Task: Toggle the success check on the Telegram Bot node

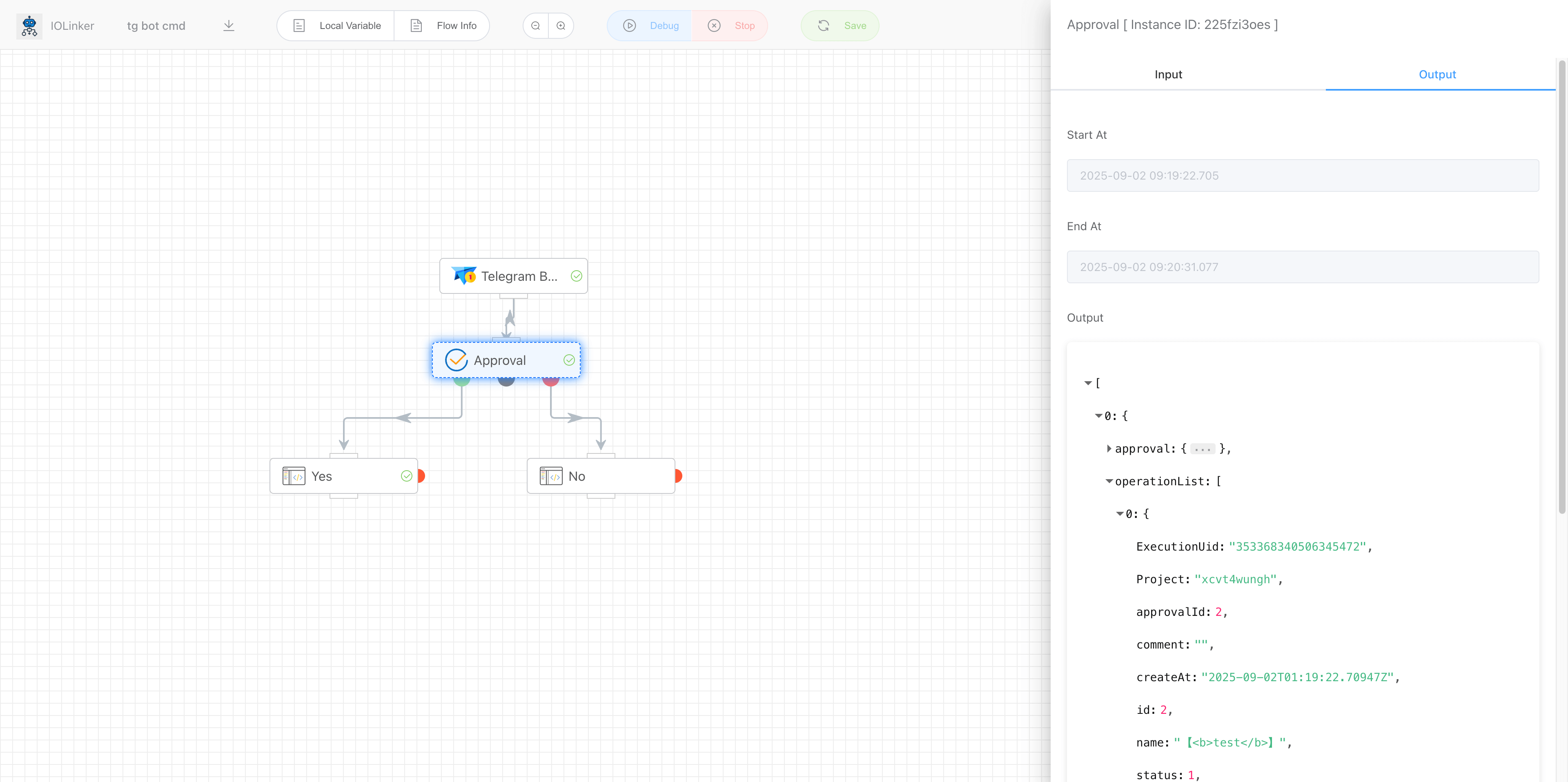Action: [577, 275]
